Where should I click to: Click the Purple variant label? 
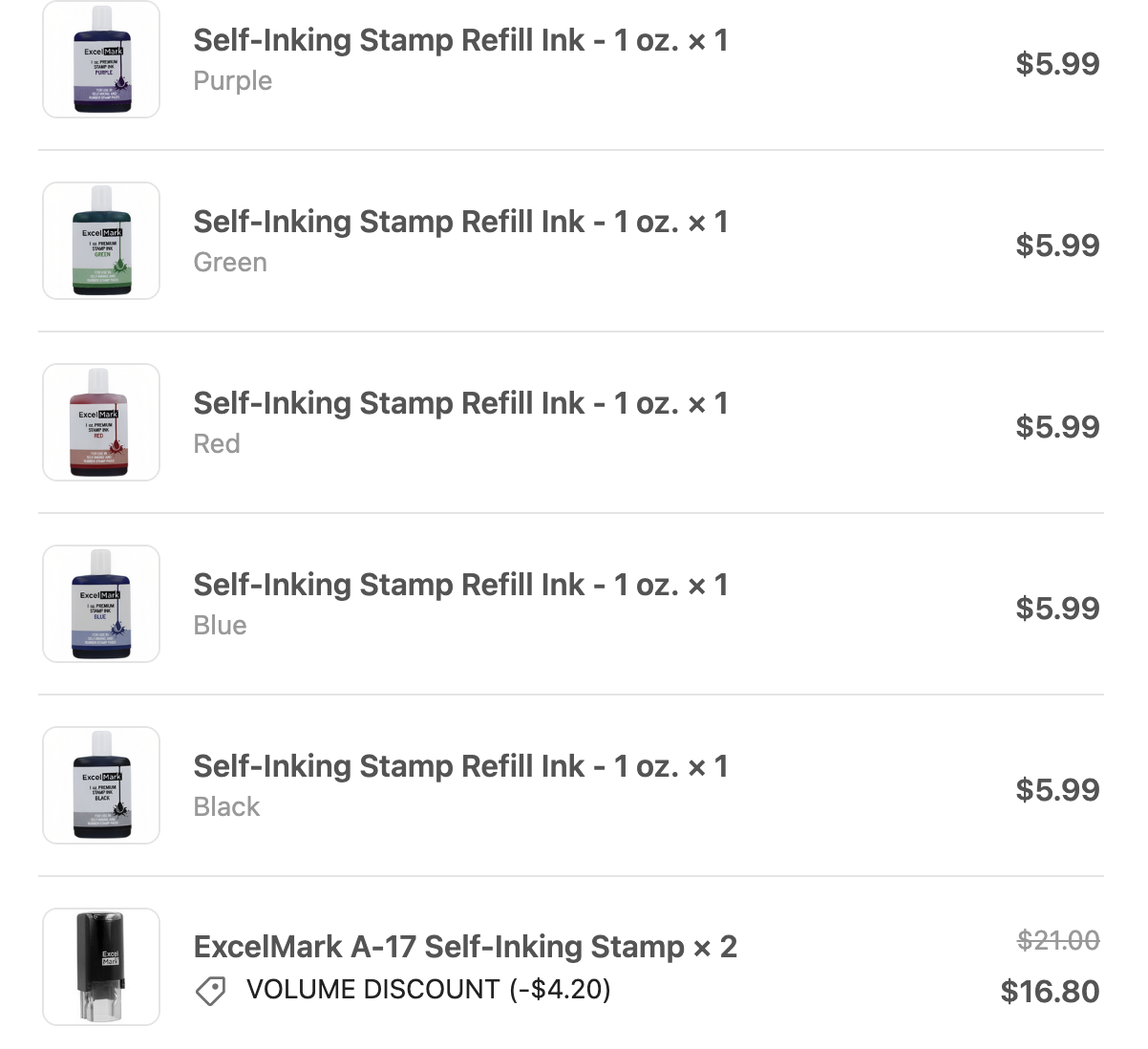click(232, 81)
